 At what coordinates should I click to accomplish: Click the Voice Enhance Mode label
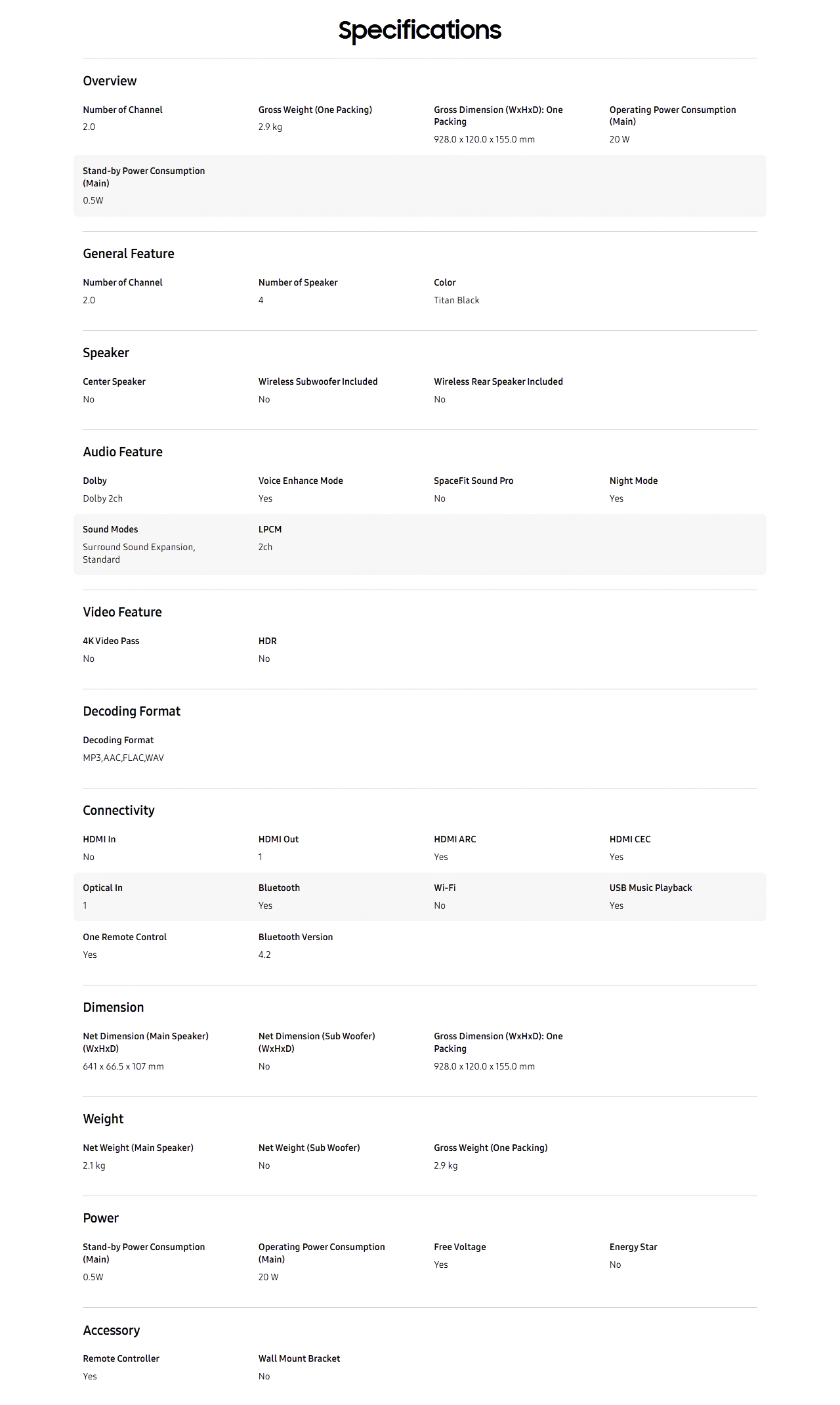[x=301, y=481]
